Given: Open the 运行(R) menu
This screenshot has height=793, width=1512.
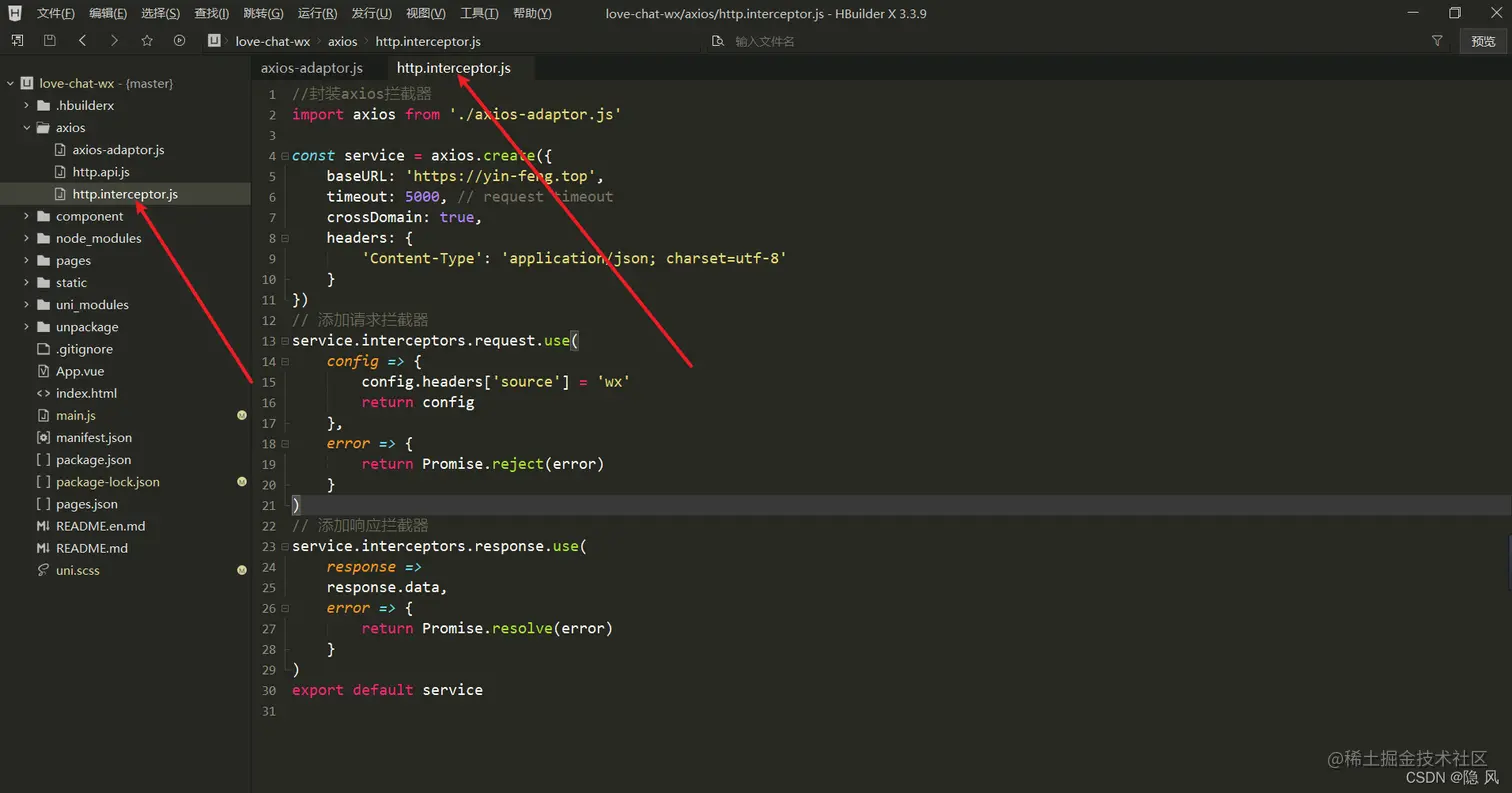Looking at the screenshot, I should (318, 13).
